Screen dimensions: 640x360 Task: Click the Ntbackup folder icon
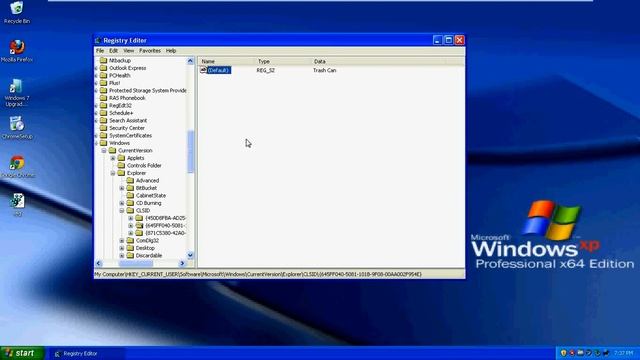click(x=103, y=60)
